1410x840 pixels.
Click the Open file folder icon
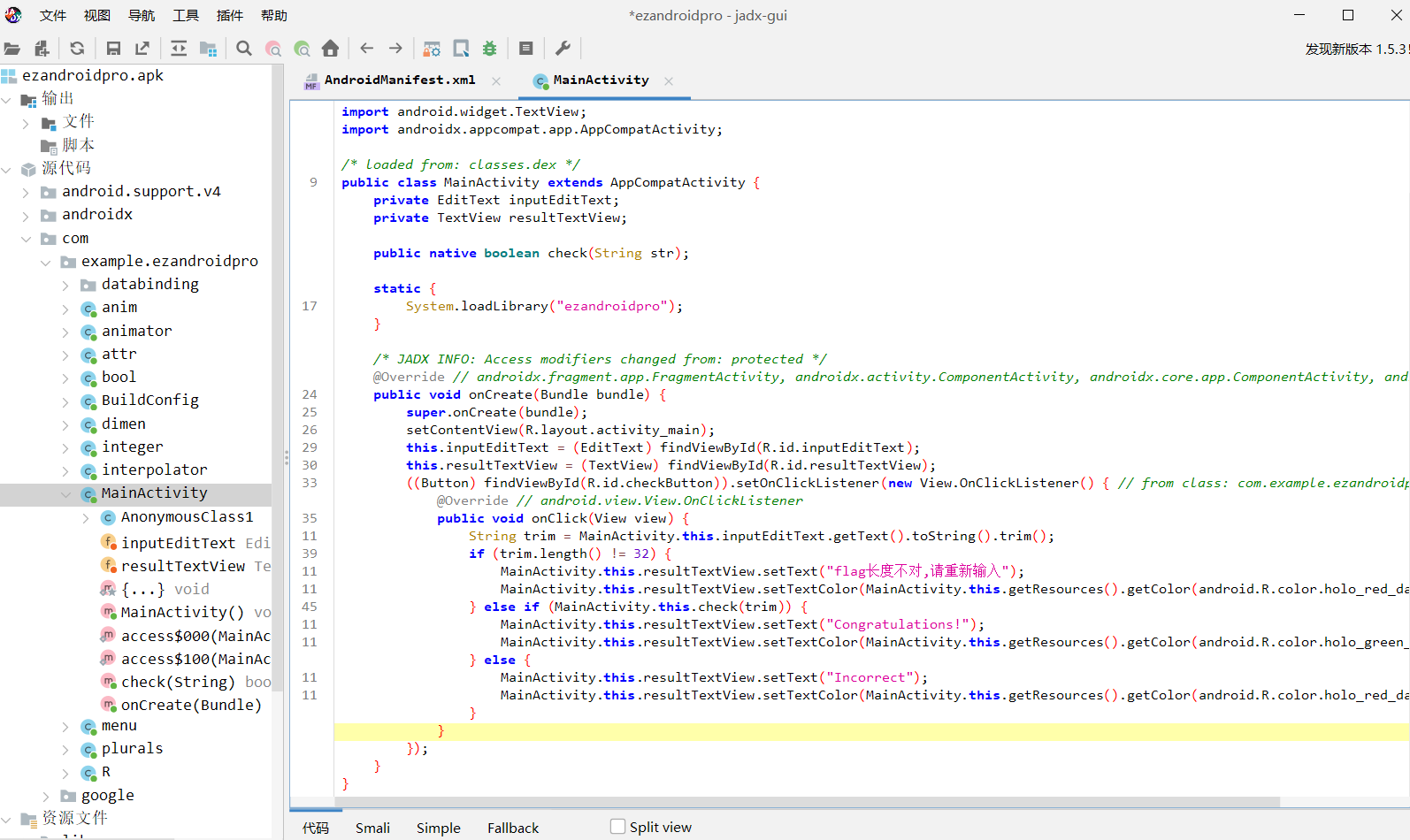(12, 49)
